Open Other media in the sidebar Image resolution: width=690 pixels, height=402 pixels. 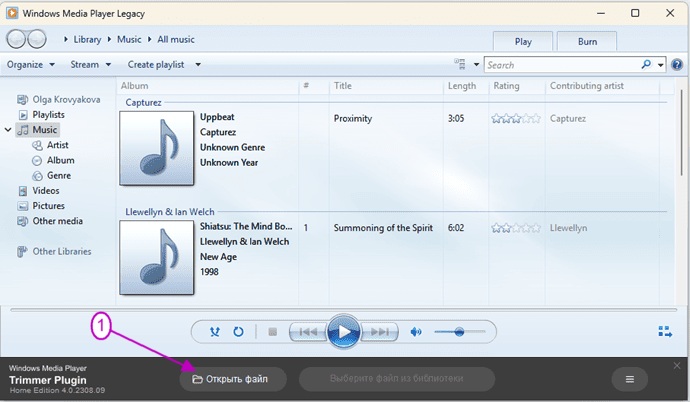(50, 221)
